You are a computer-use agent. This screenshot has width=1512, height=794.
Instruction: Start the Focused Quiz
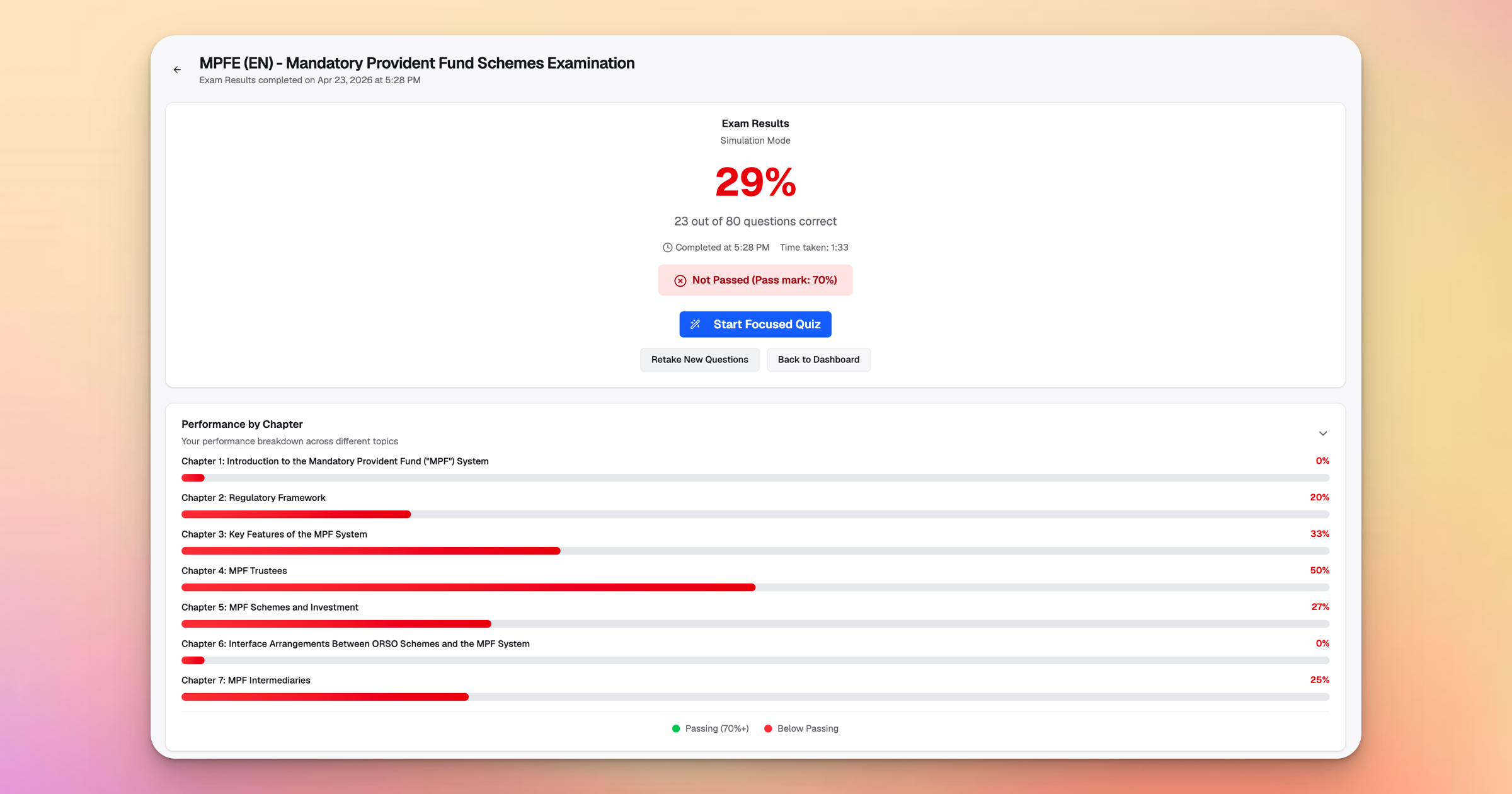point(755,325)
